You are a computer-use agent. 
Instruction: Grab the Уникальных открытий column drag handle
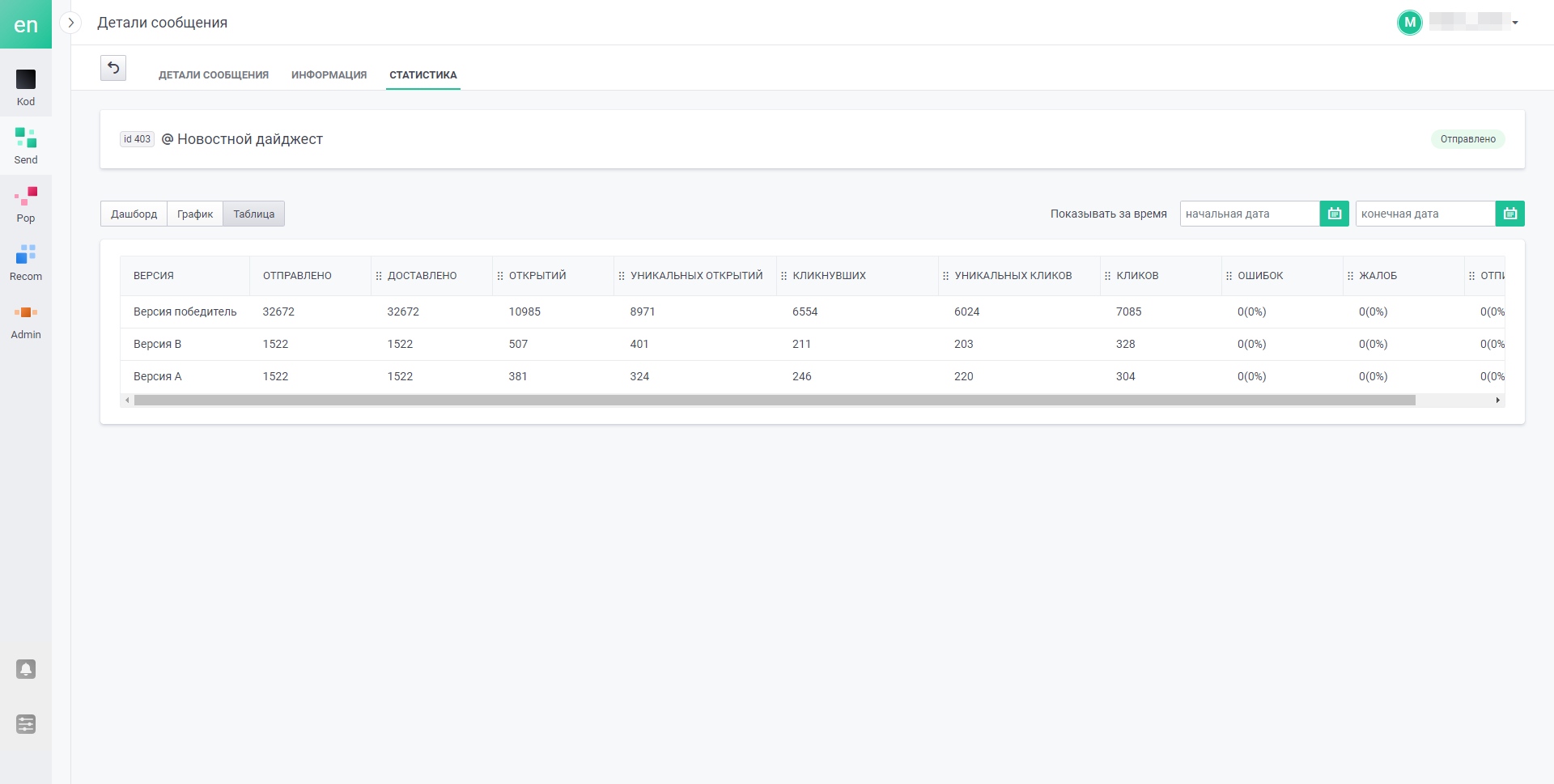(x=622, y=276)
